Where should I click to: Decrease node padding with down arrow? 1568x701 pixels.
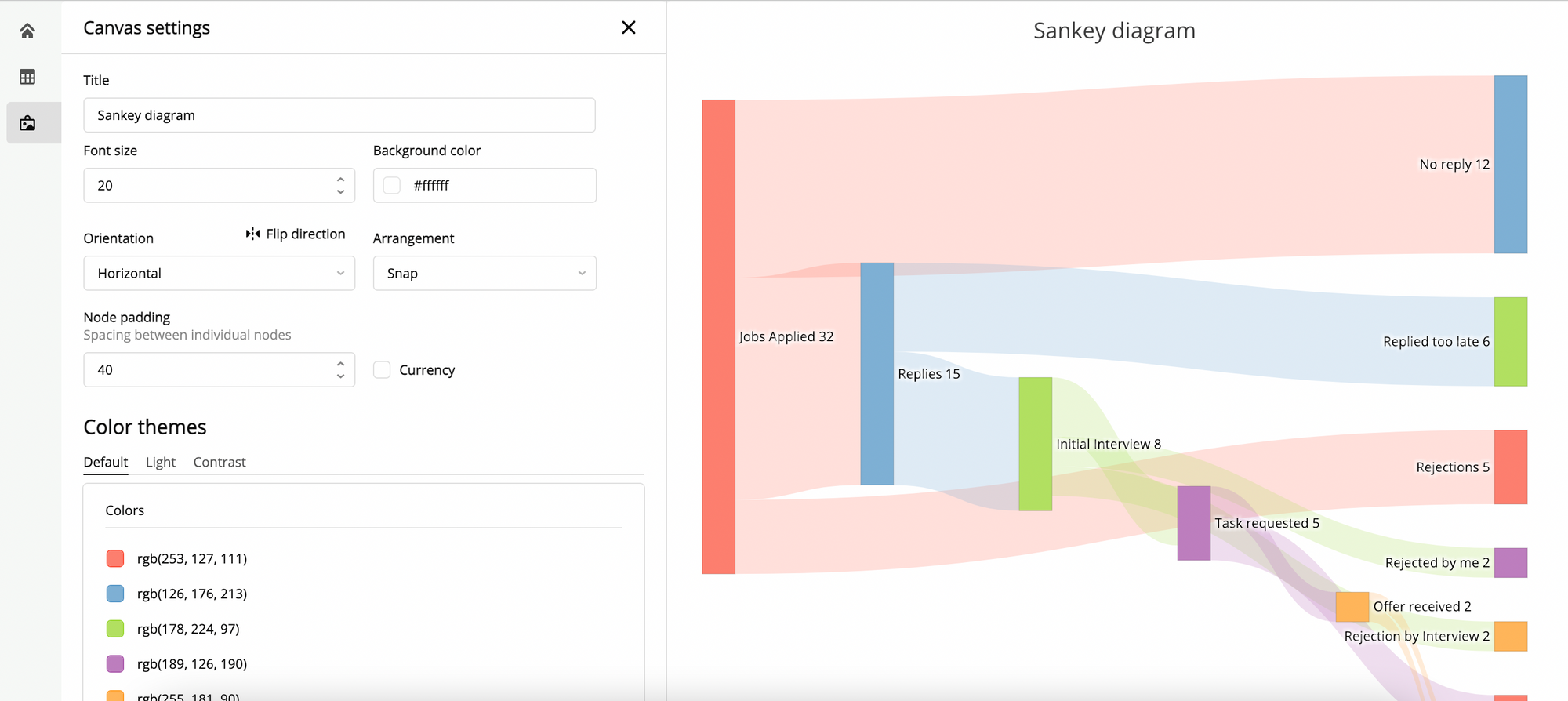[x=340, y=376]
